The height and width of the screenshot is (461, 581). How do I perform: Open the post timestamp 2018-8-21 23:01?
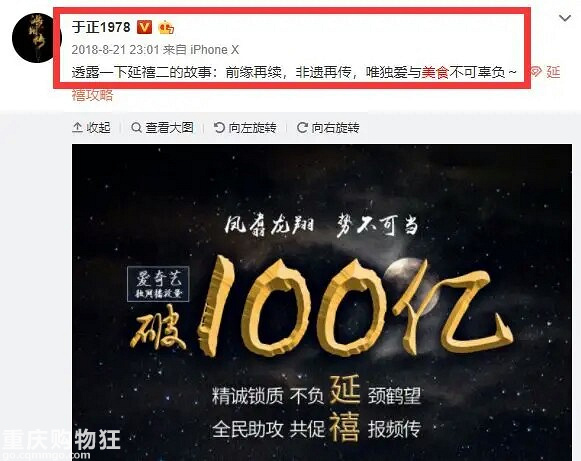(x=115, y=50)
